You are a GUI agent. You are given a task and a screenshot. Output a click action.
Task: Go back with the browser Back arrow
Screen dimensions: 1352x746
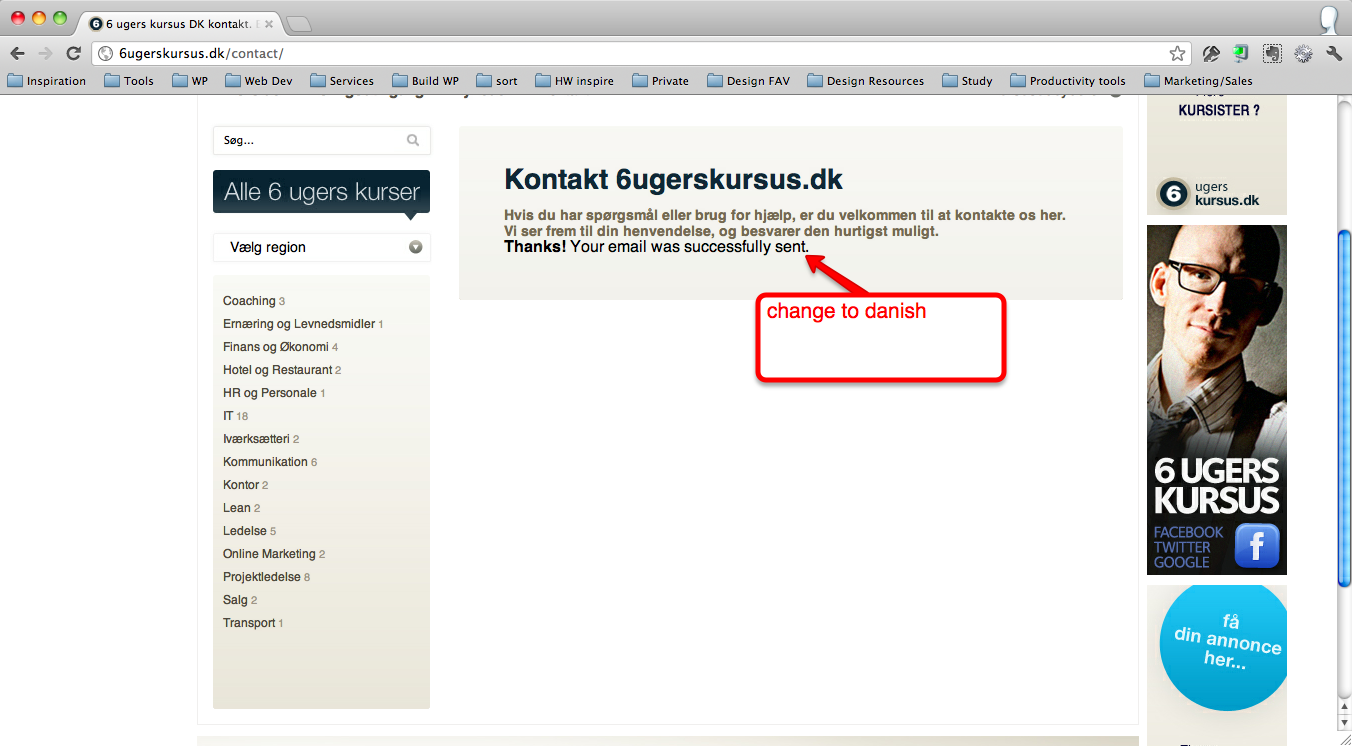click(17, 53)
